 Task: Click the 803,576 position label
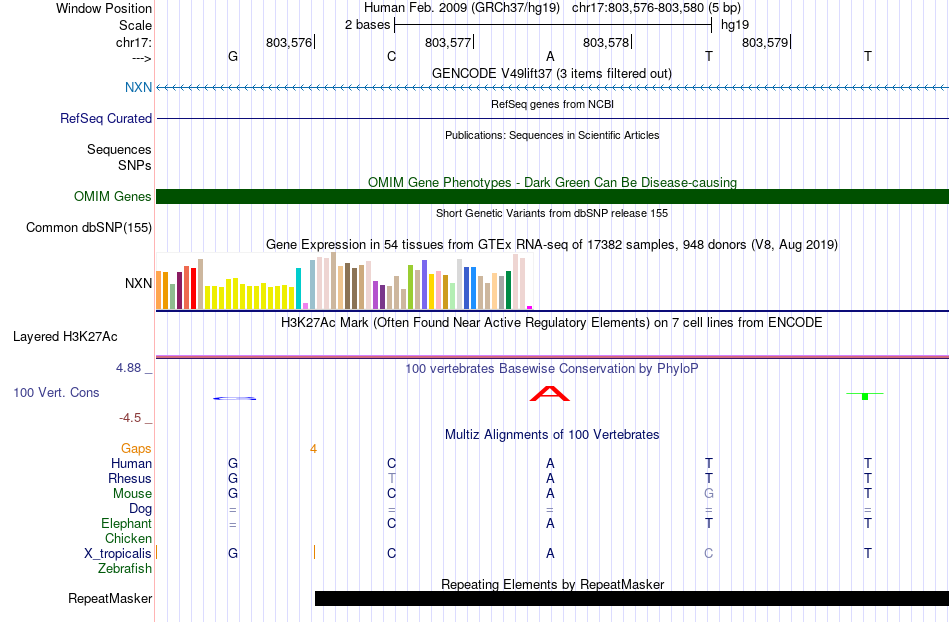point(289,42)
